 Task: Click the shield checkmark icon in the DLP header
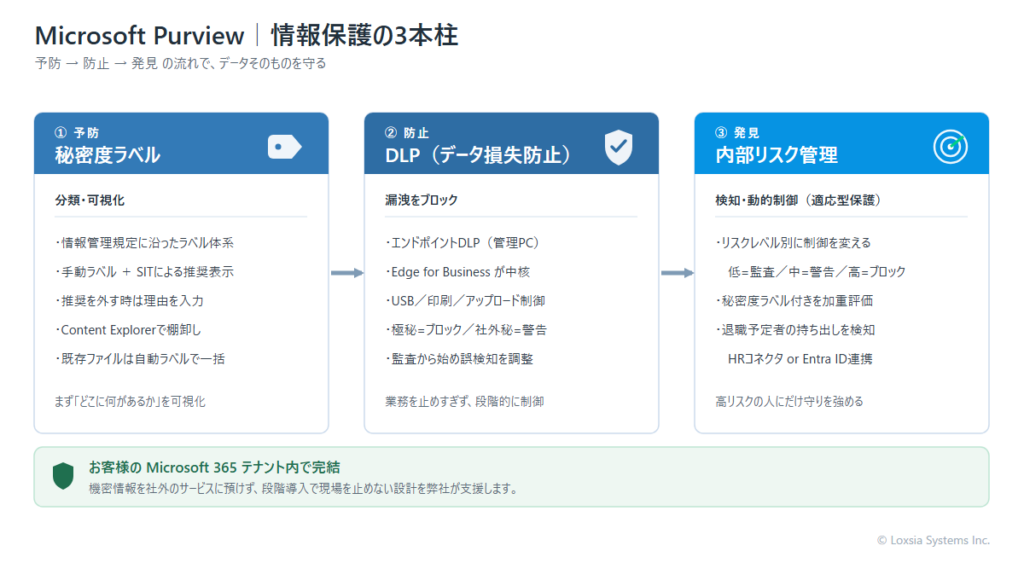618,147
